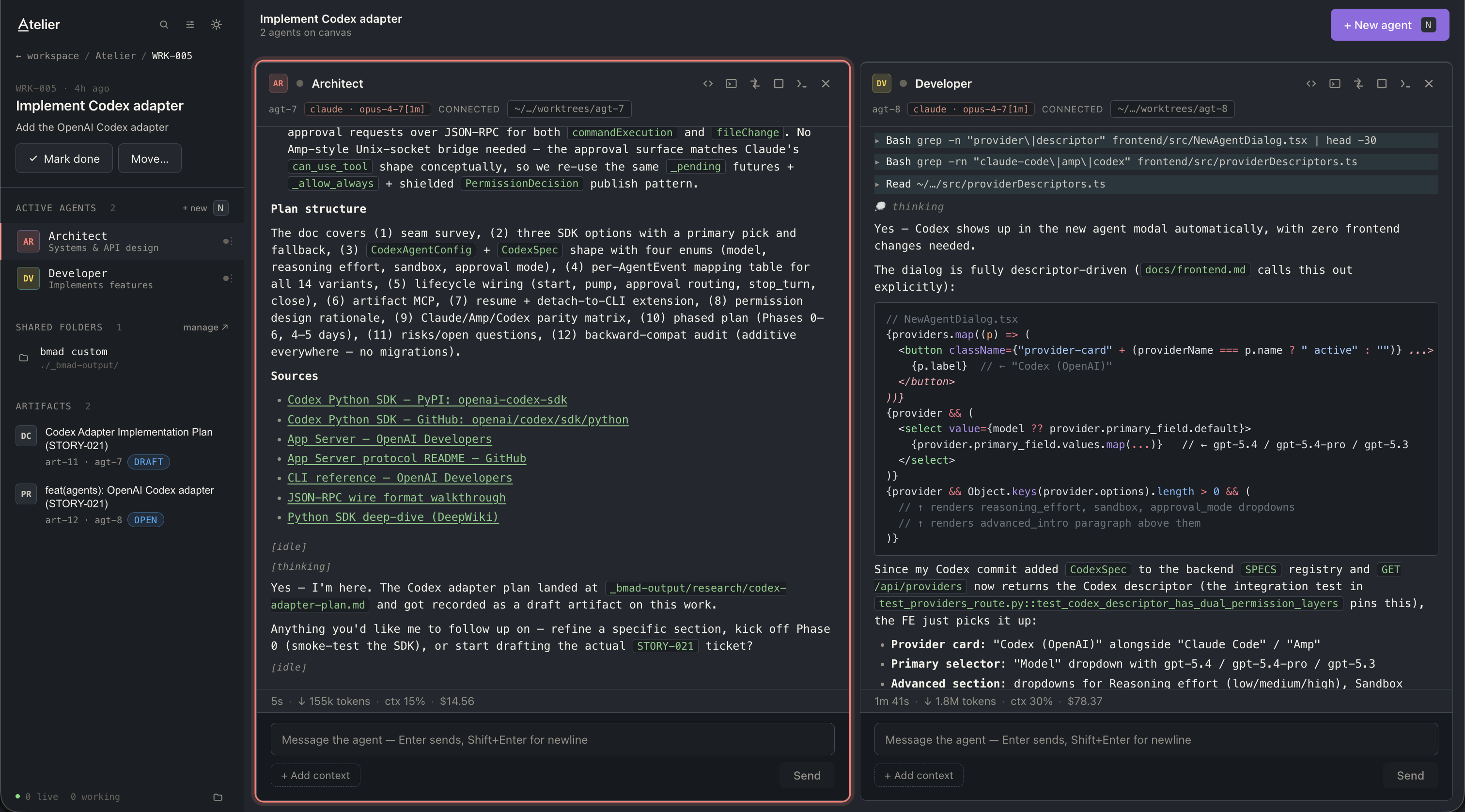
Task: Expand the thinking block in Developer panel
Action: 909,206
